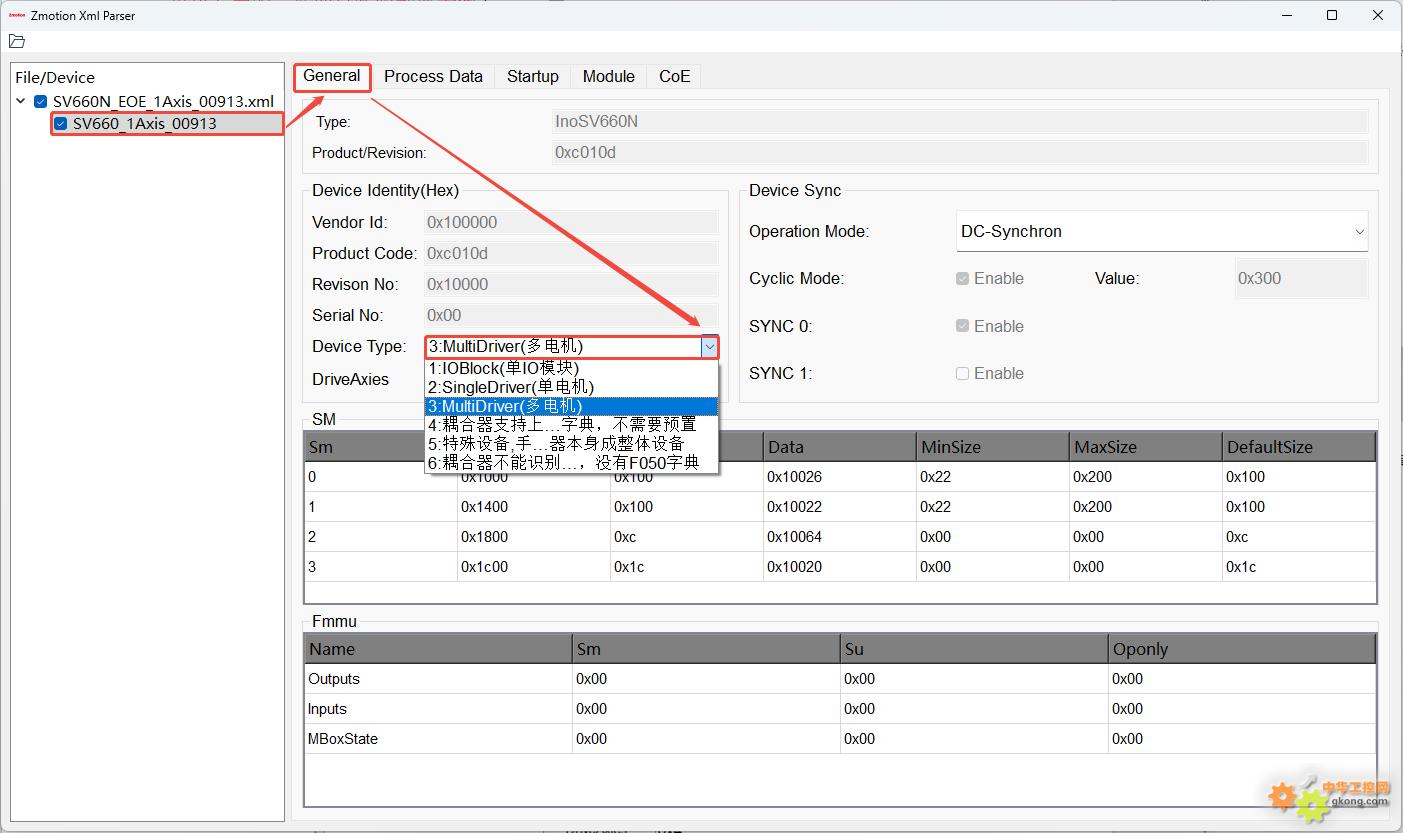Open the Startup tab

(532, 76)
